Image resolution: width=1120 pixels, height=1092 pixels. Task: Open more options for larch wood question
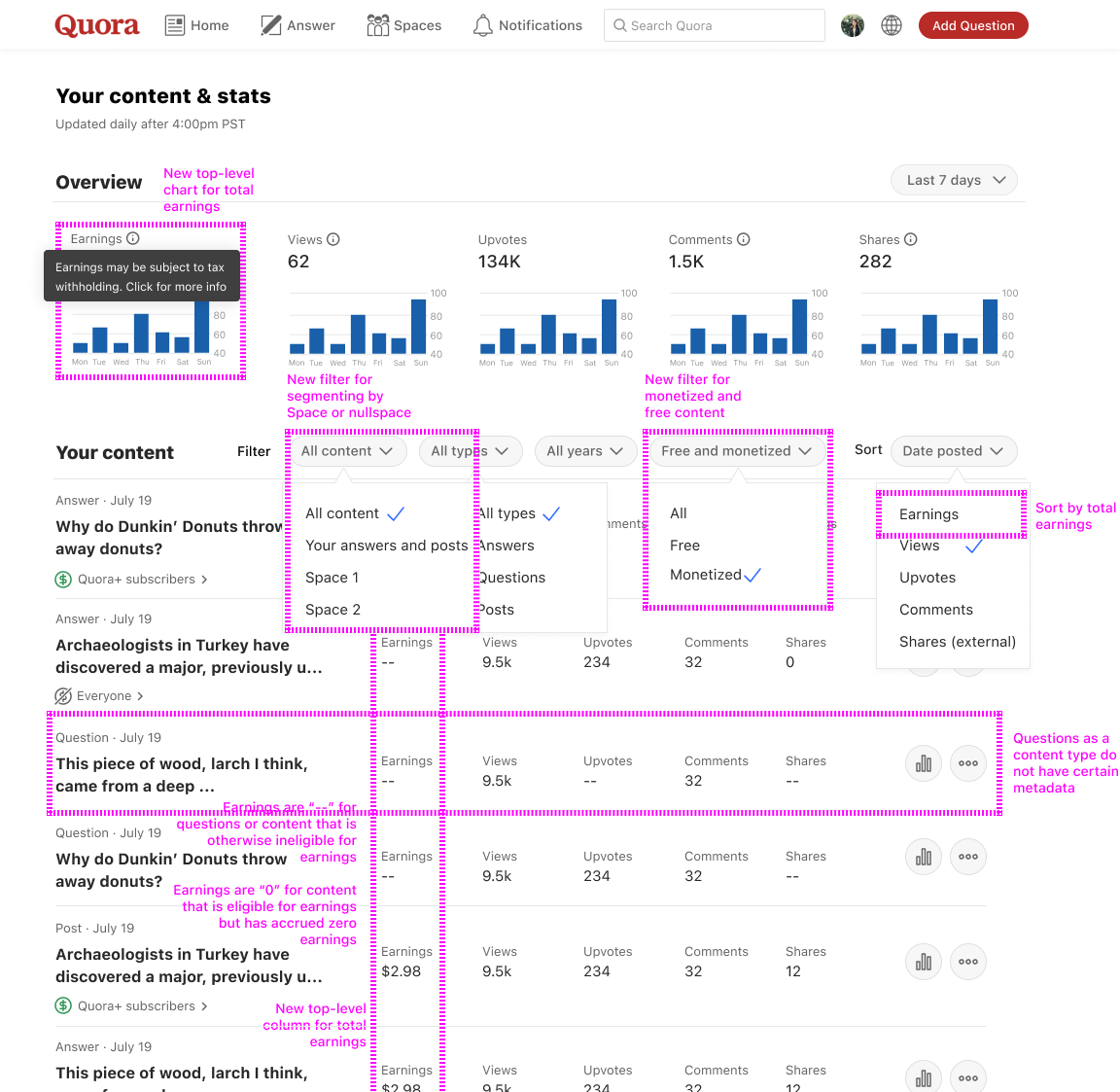click(968, 763)
